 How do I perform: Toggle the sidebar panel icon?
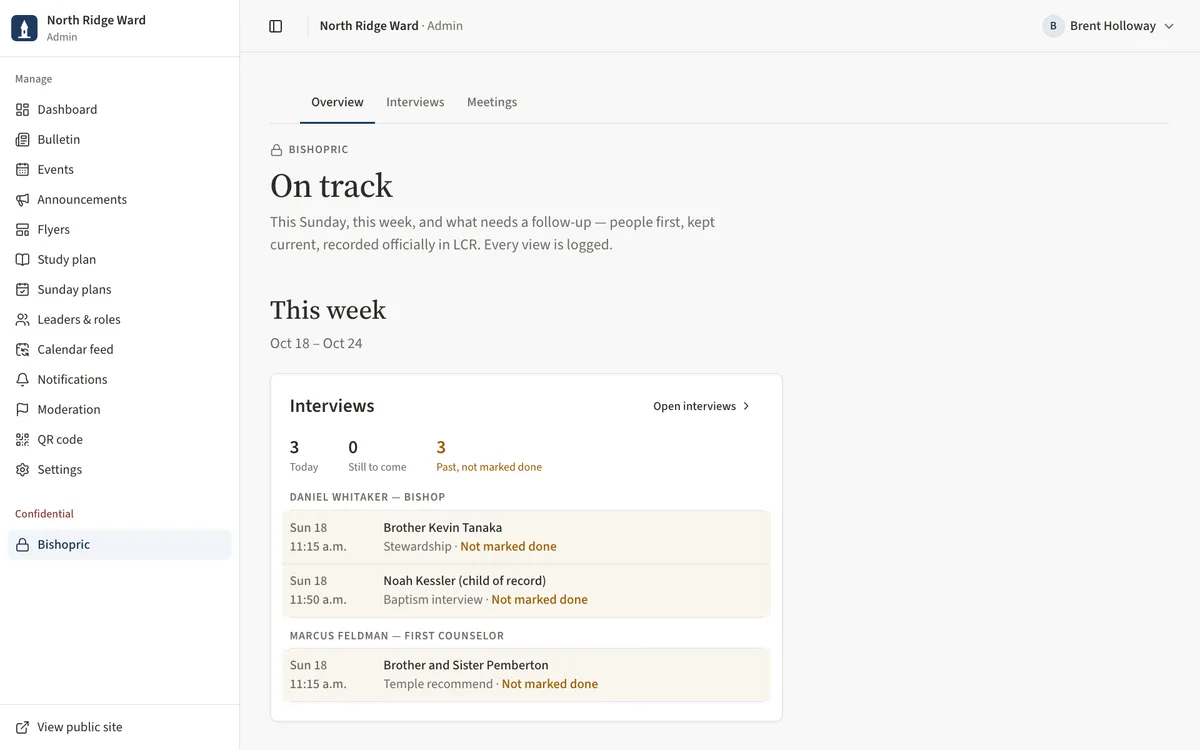pos(276,26)
